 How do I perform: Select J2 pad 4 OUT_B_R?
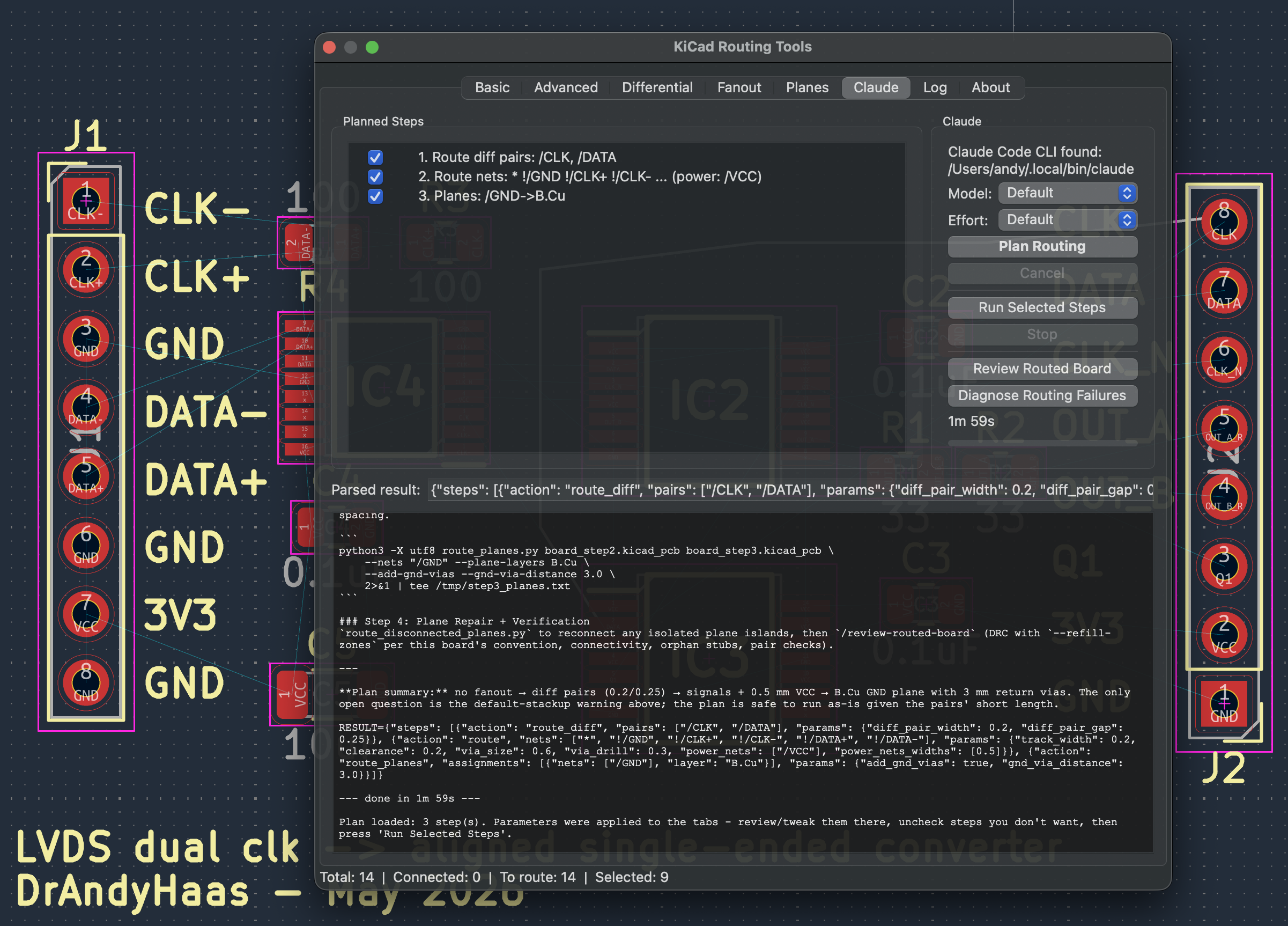(x=1224, y=497)
